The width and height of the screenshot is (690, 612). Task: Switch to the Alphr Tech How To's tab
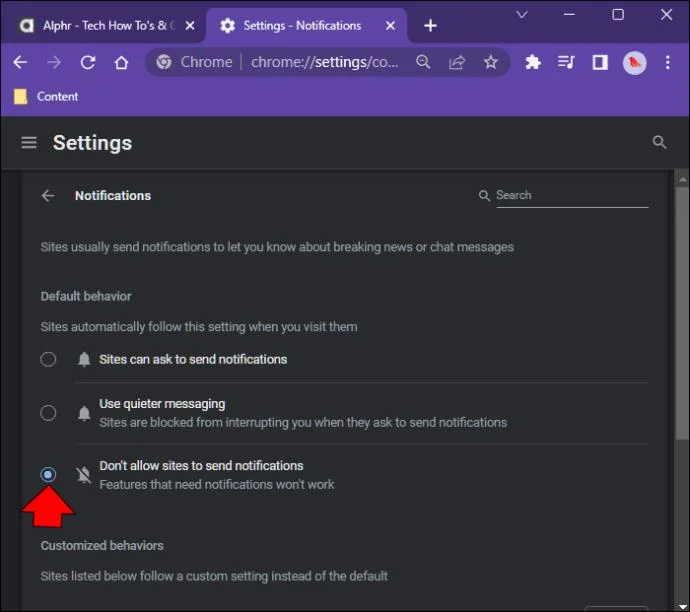click(x=98, y=25)
